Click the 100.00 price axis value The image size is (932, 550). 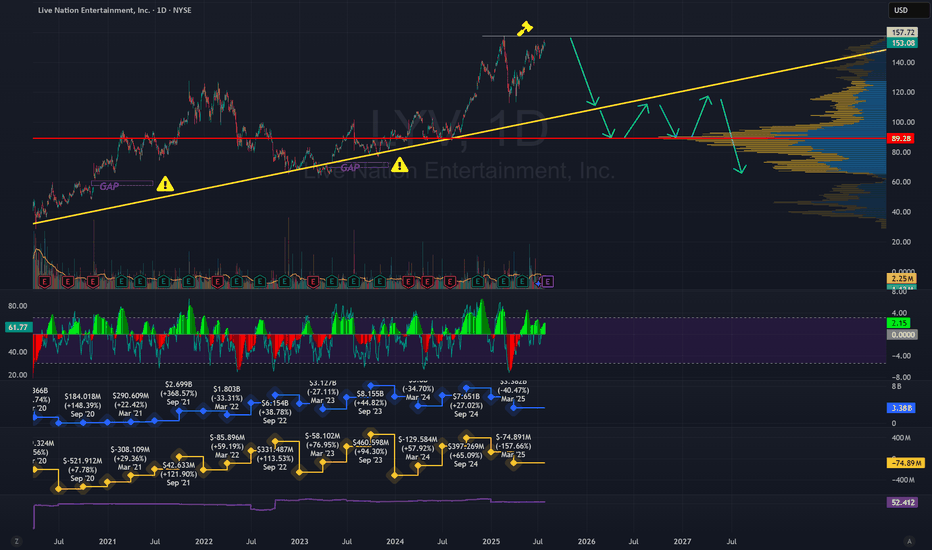coord(903,122)
